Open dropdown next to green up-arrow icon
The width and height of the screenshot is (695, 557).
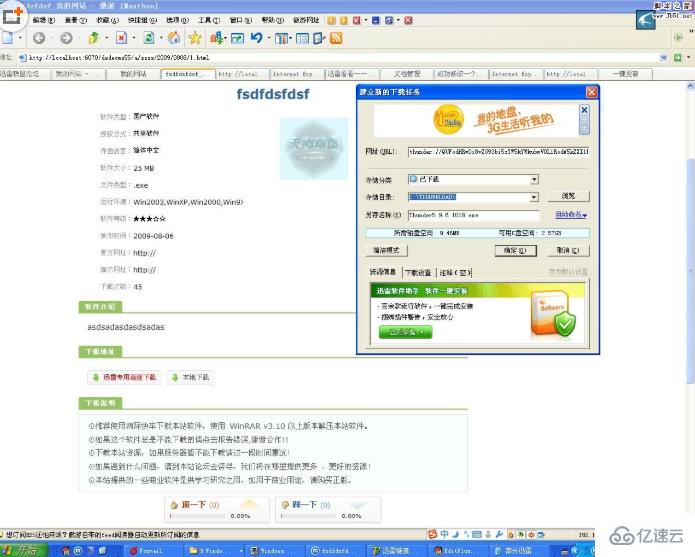[x=106, y=39]
